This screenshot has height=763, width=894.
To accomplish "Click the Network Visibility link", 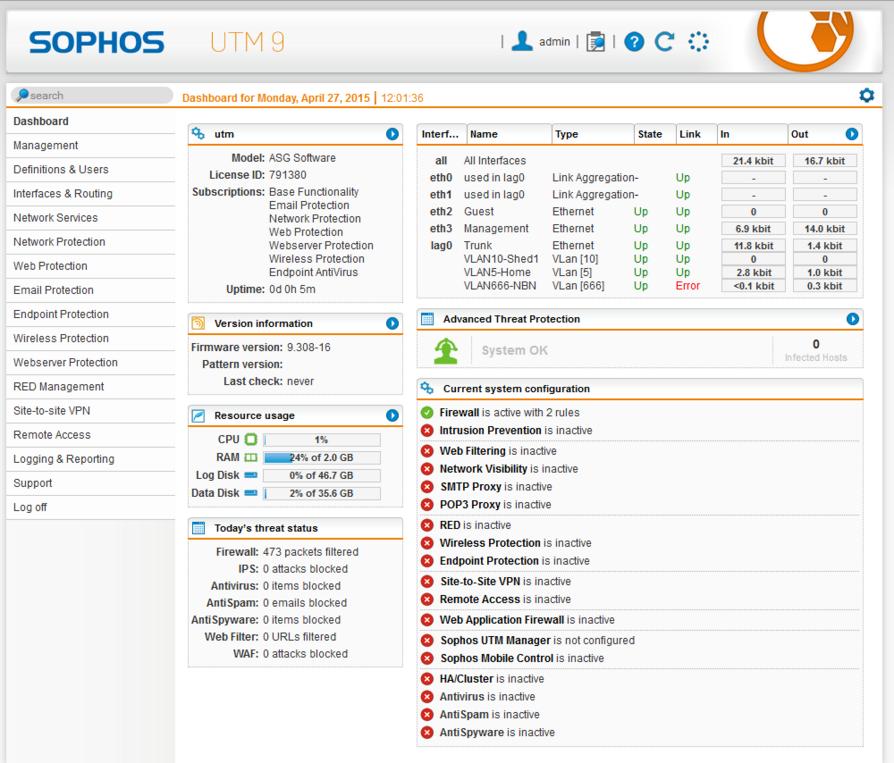I will 509,469.
